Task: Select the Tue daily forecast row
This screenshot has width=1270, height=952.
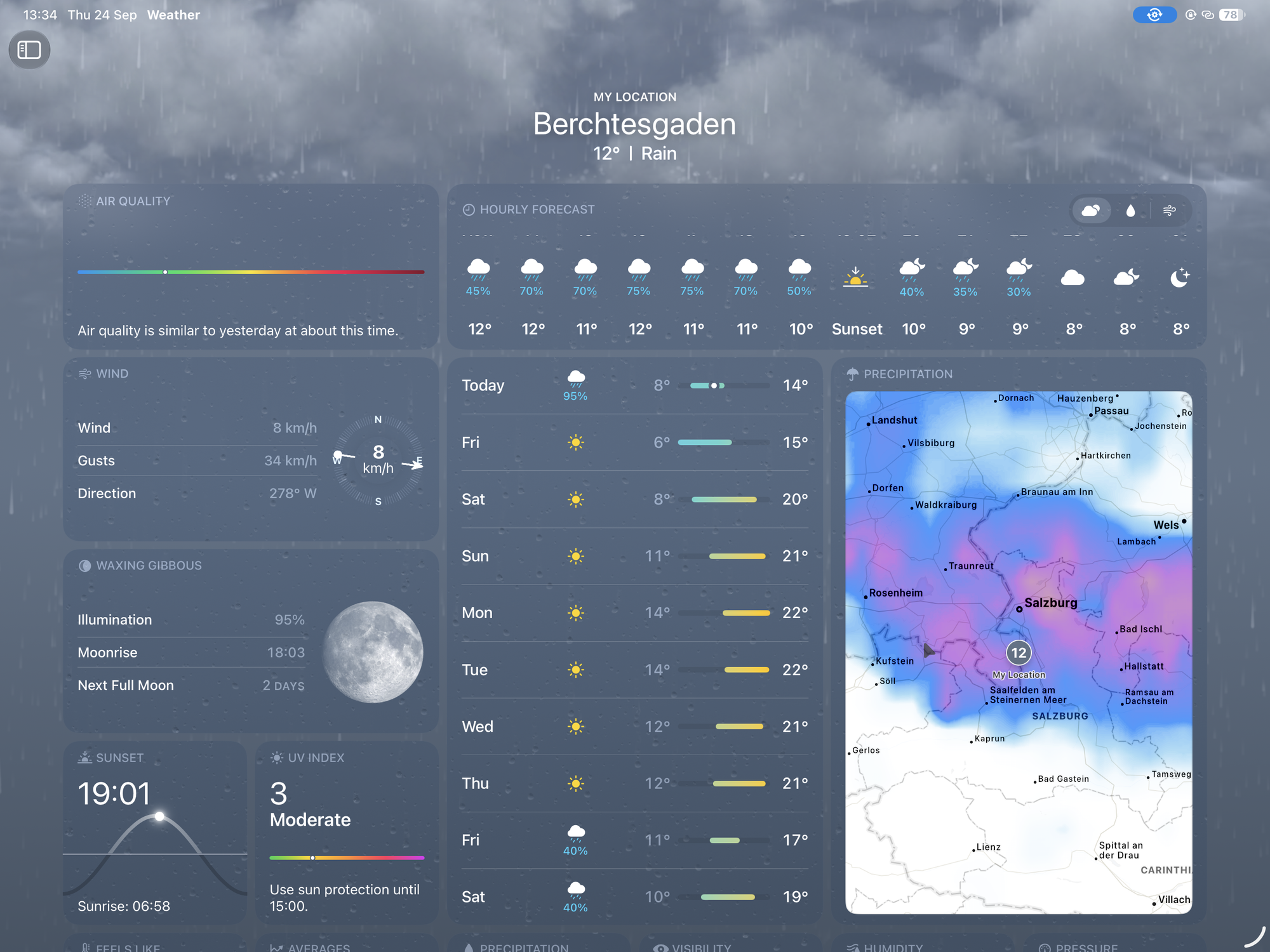Action: [x=635, y=670]
